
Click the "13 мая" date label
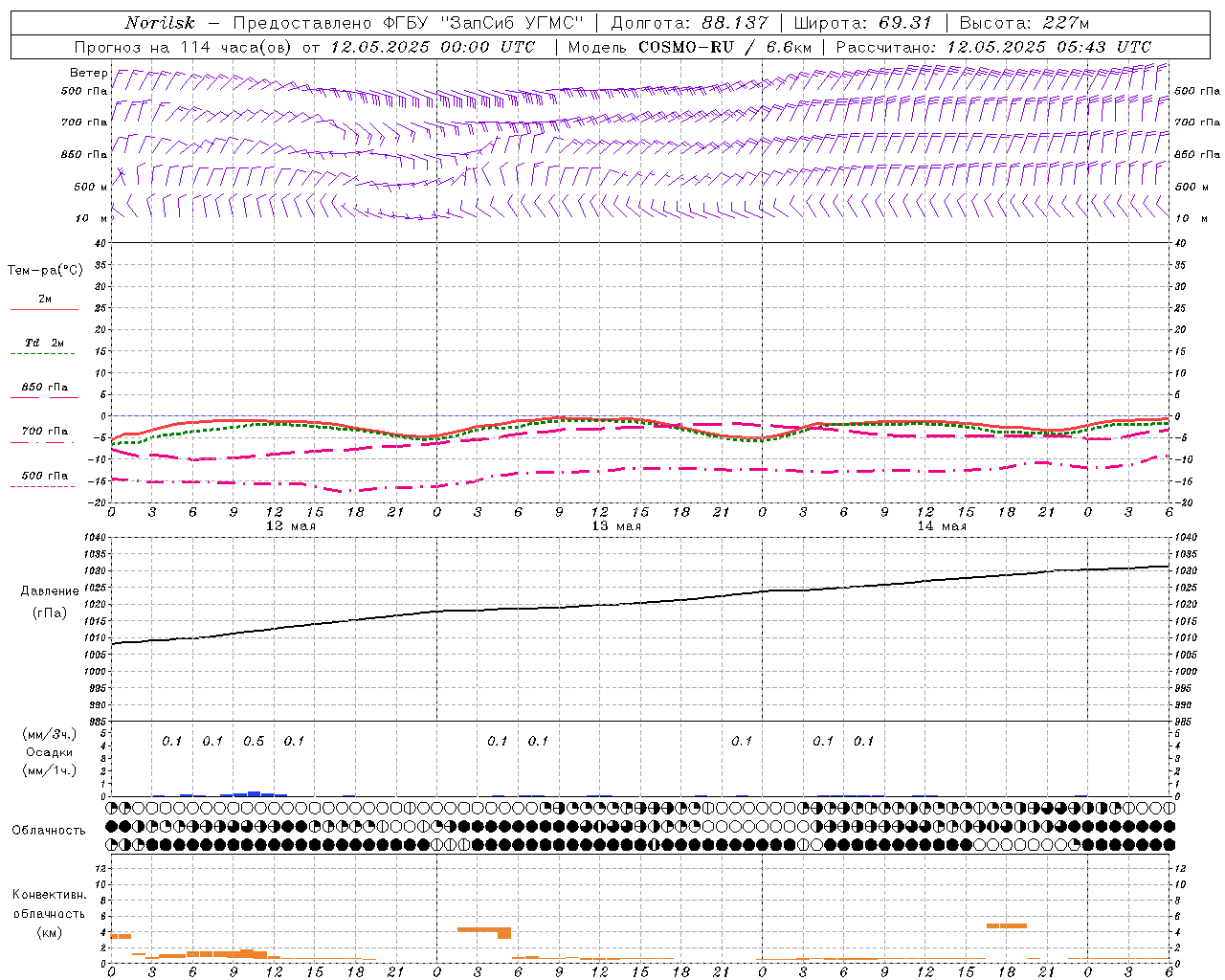[616, 526]
